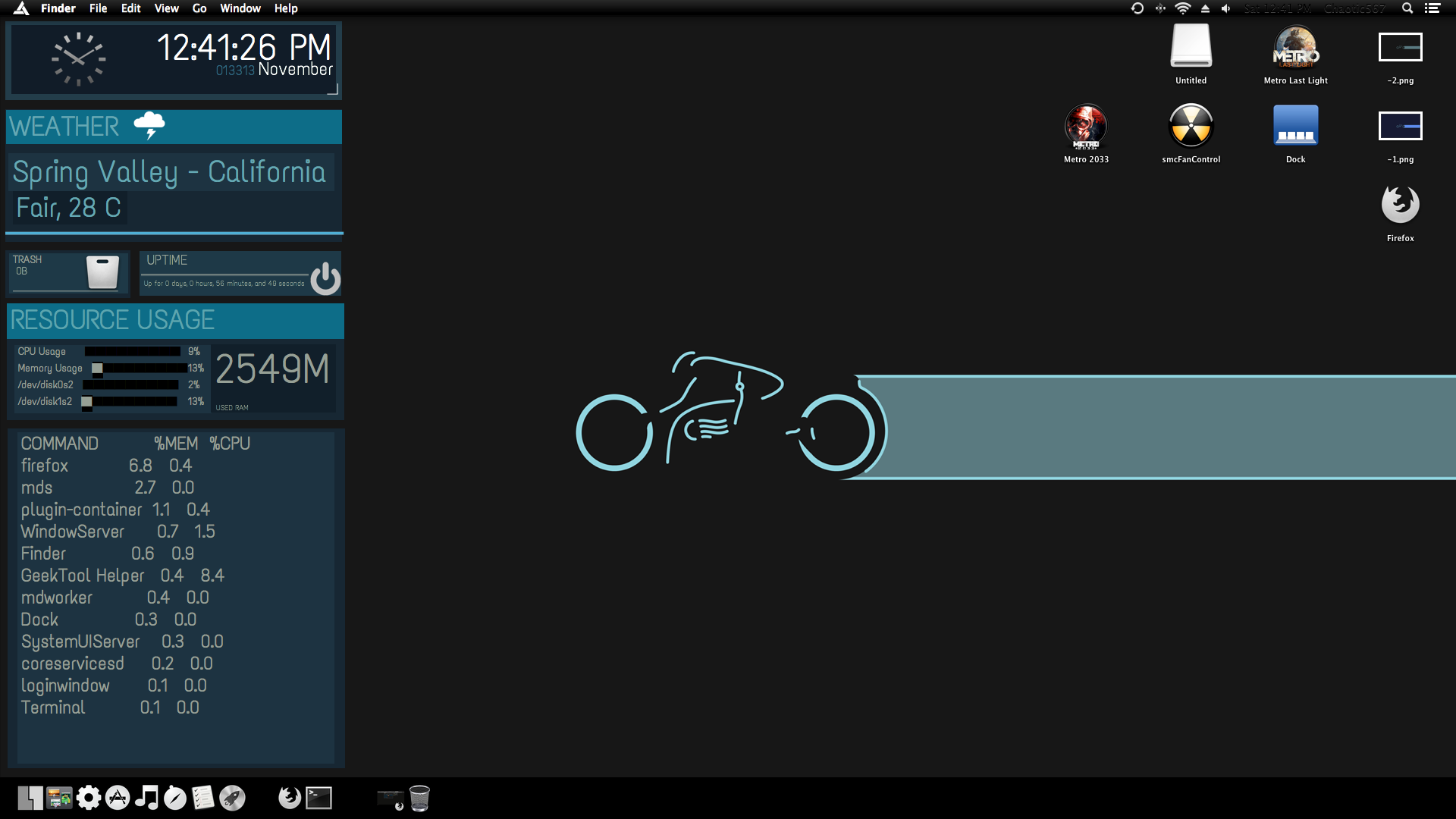
Task: Click the firefox process row
Action: [x=106, y=466]
